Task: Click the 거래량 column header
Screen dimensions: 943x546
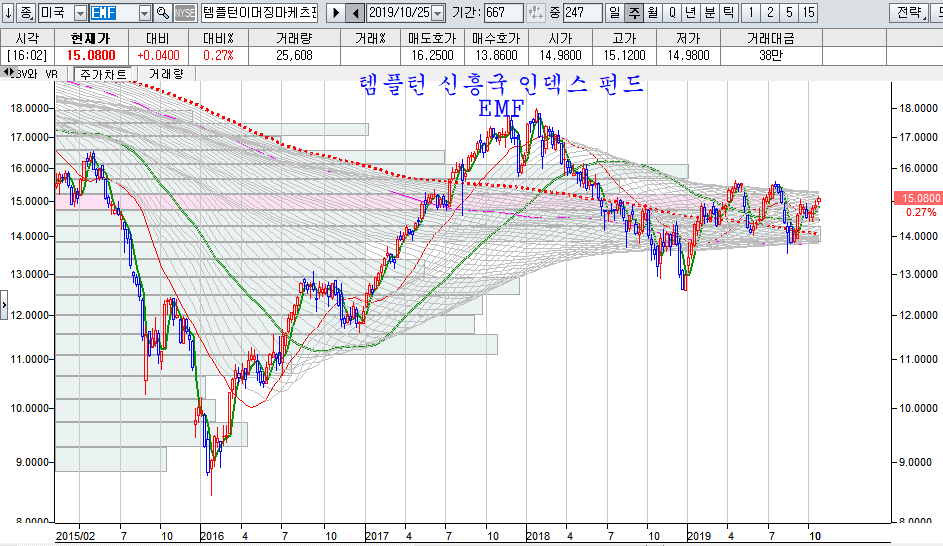Action: point(294,38)
